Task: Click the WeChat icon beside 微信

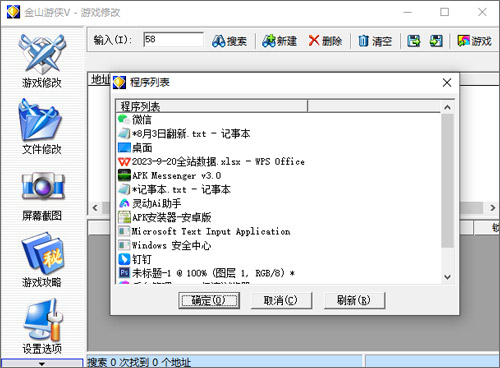Action: coord(124,119)
